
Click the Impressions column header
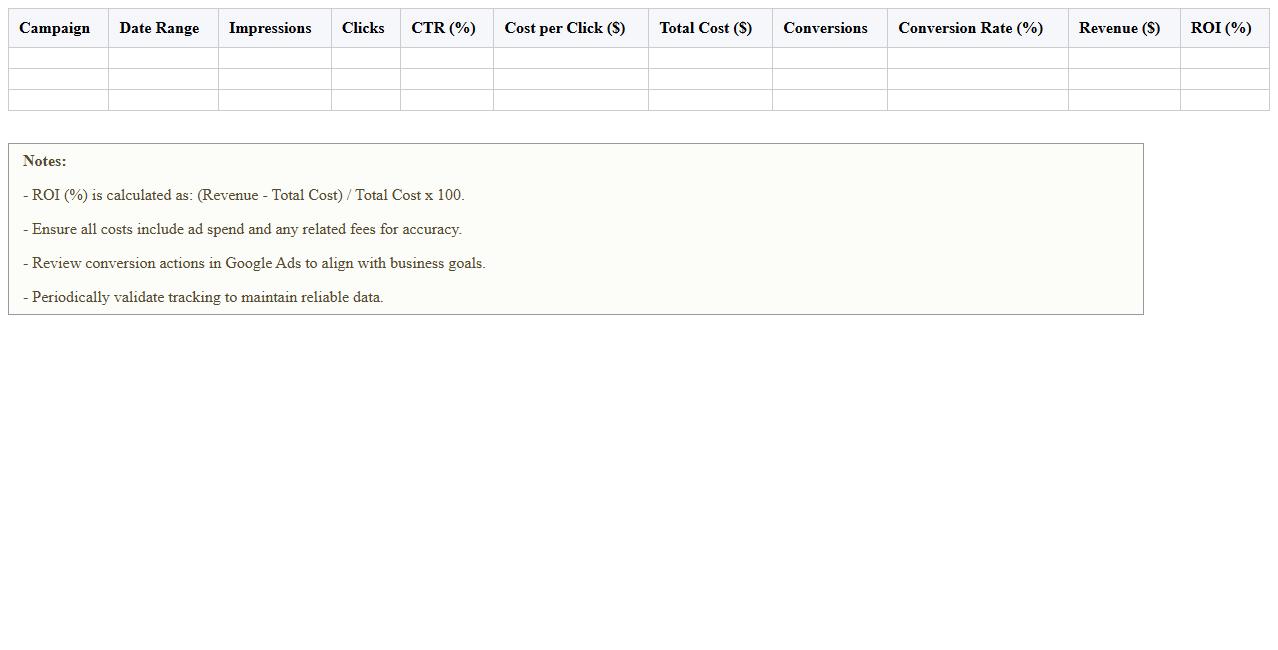[270, 28]
